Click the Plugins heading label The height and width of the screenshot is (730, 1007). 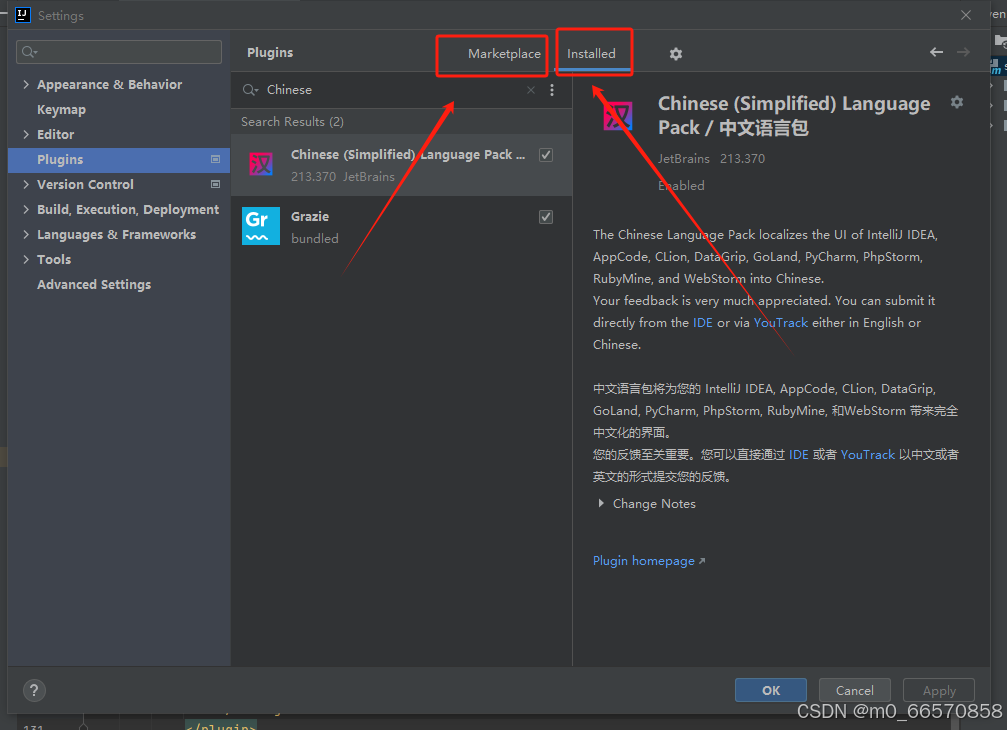click(270, 53)
